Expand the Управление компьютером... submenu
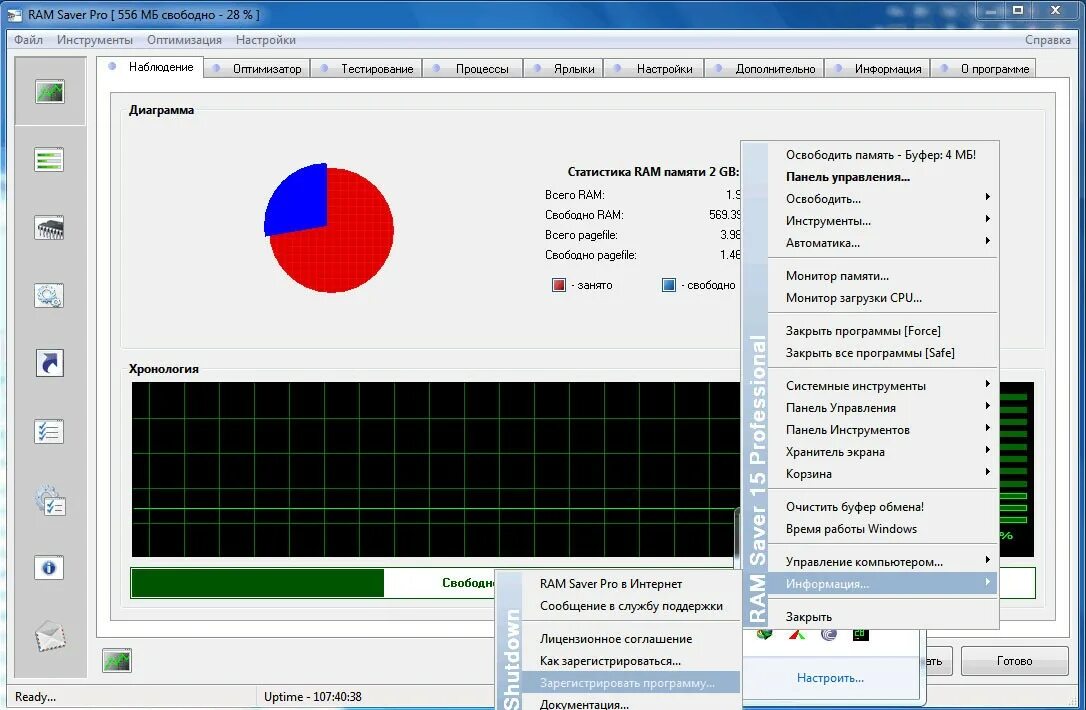 pyautogui.click(x=881, y=562)
